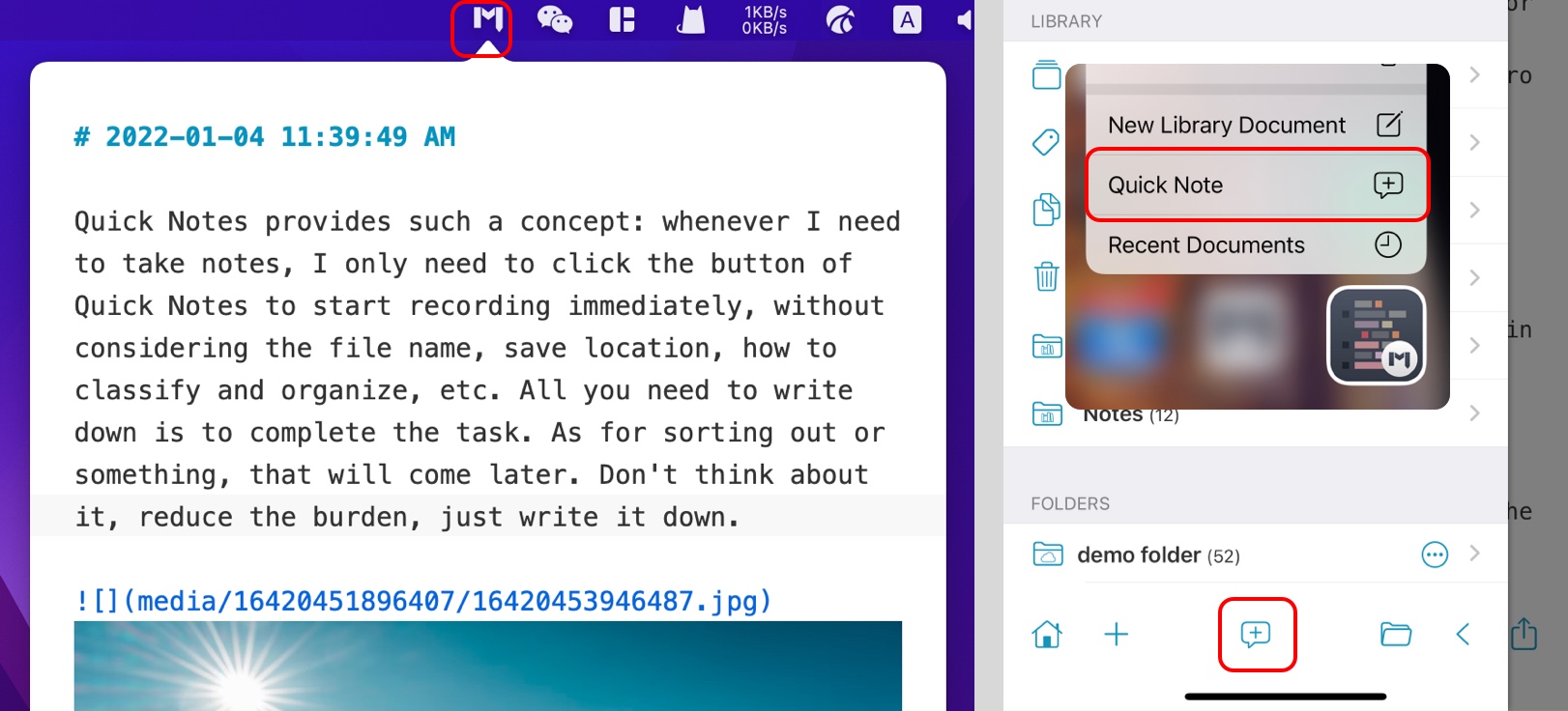Screen dimensions: 1568x711
Task: Expand the Notes (12) row chevron
Action: click(1474, 413)
